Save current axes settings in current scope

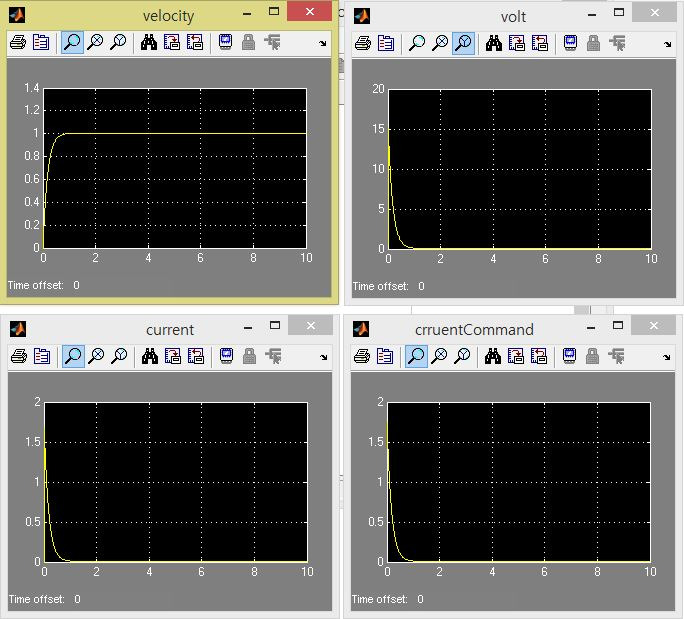(x=173, y=356)
